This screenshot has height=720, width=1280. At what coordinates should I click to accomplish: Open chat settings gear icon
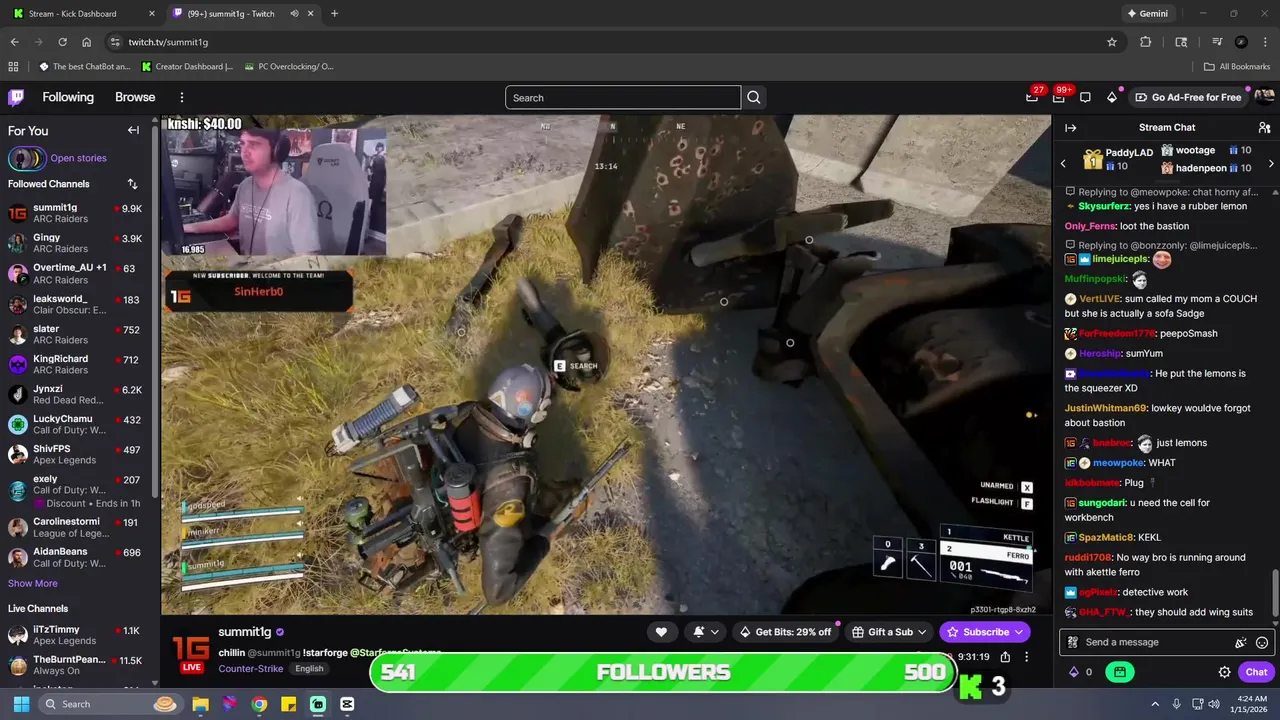point(1224,672)
